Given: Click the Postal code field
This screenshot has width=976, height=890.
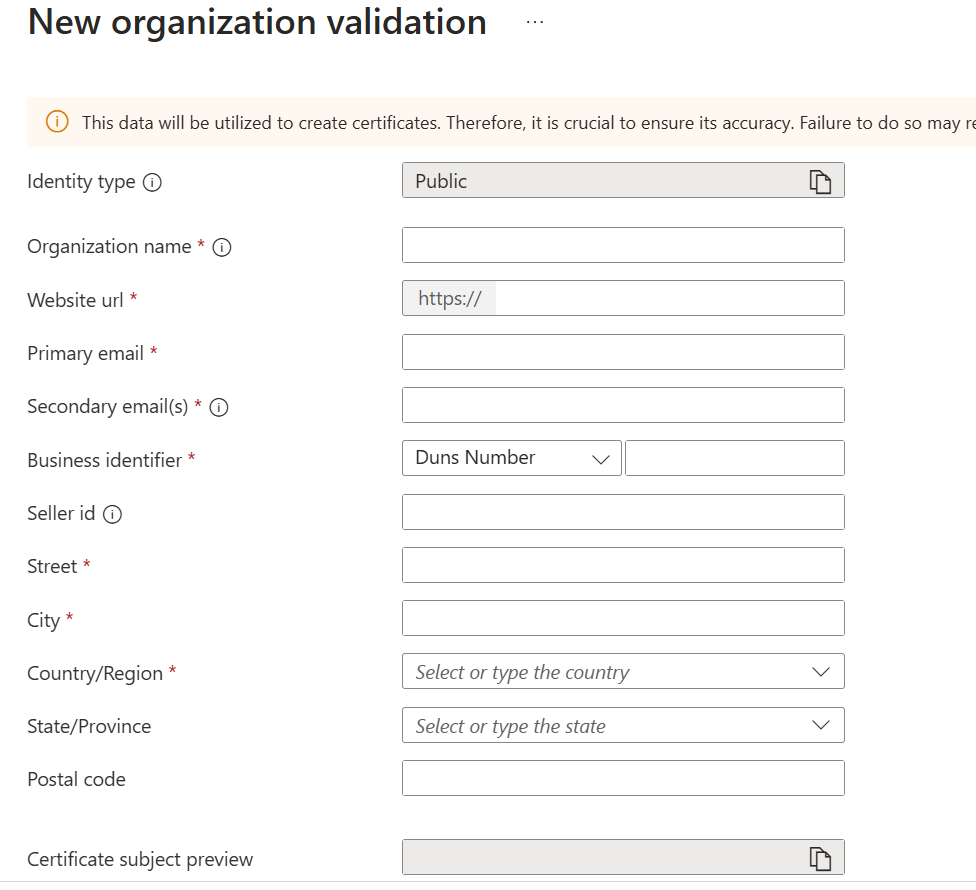Looking at the screenshot, I should [622, 778].
